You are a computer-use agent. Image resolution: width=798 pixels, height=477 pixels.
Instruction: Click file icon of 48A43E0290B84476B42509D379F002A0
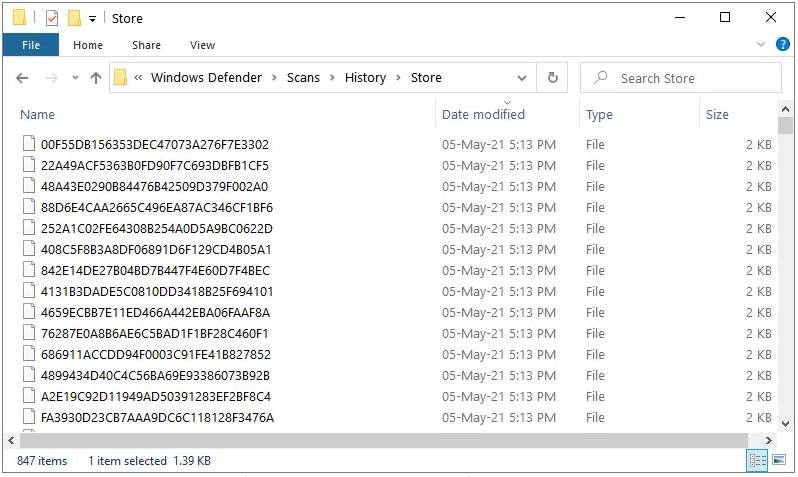pos(29,185)
